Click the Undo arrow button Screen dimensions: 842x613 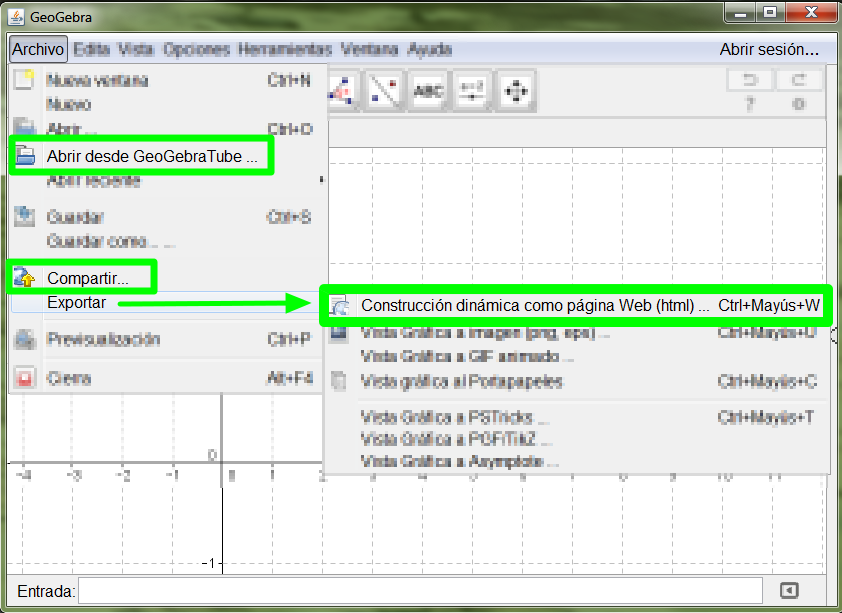coord(750,81)
